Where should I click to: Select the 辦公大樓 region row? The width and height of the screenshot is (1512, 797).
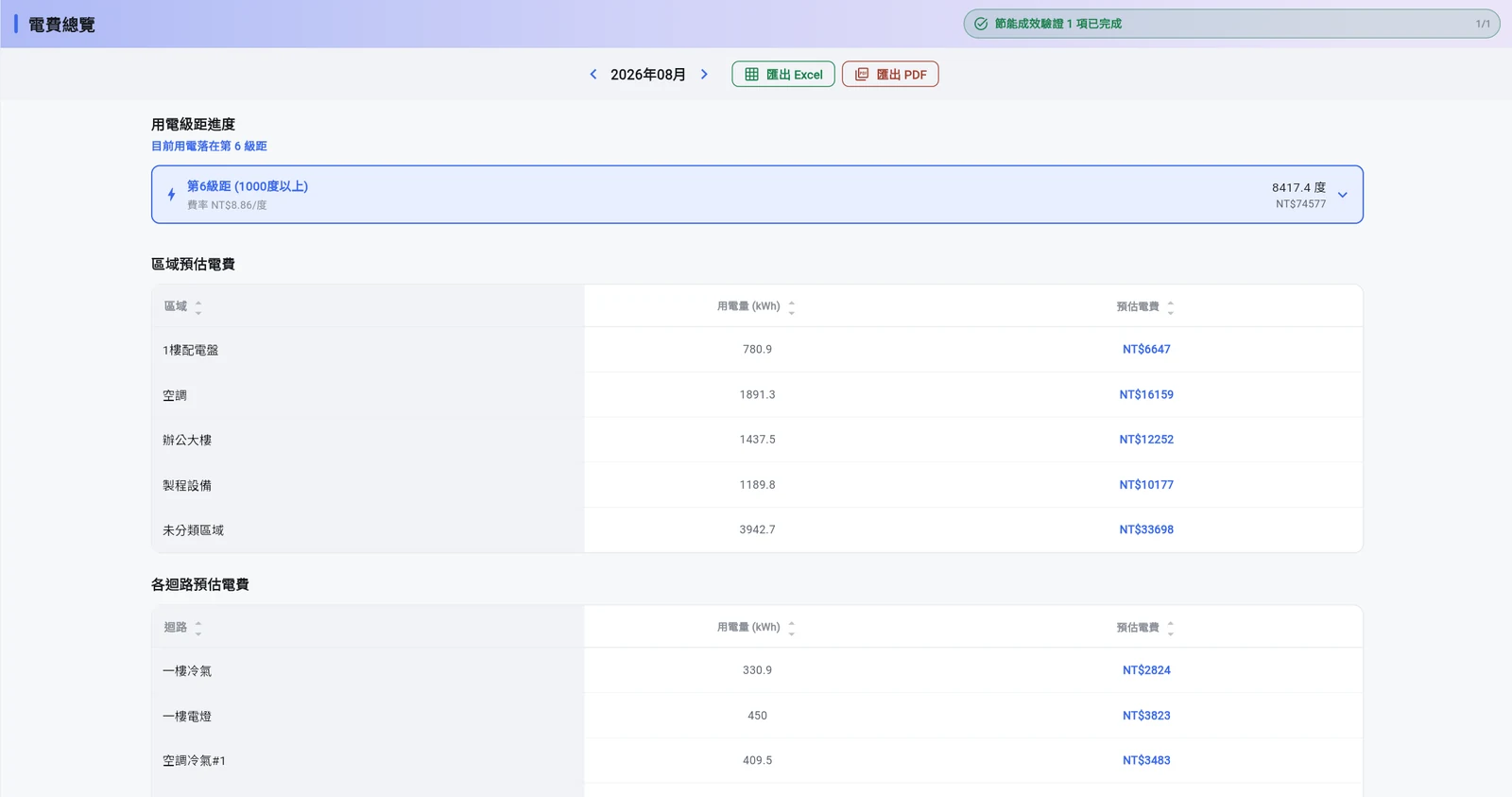click(757, 440)
